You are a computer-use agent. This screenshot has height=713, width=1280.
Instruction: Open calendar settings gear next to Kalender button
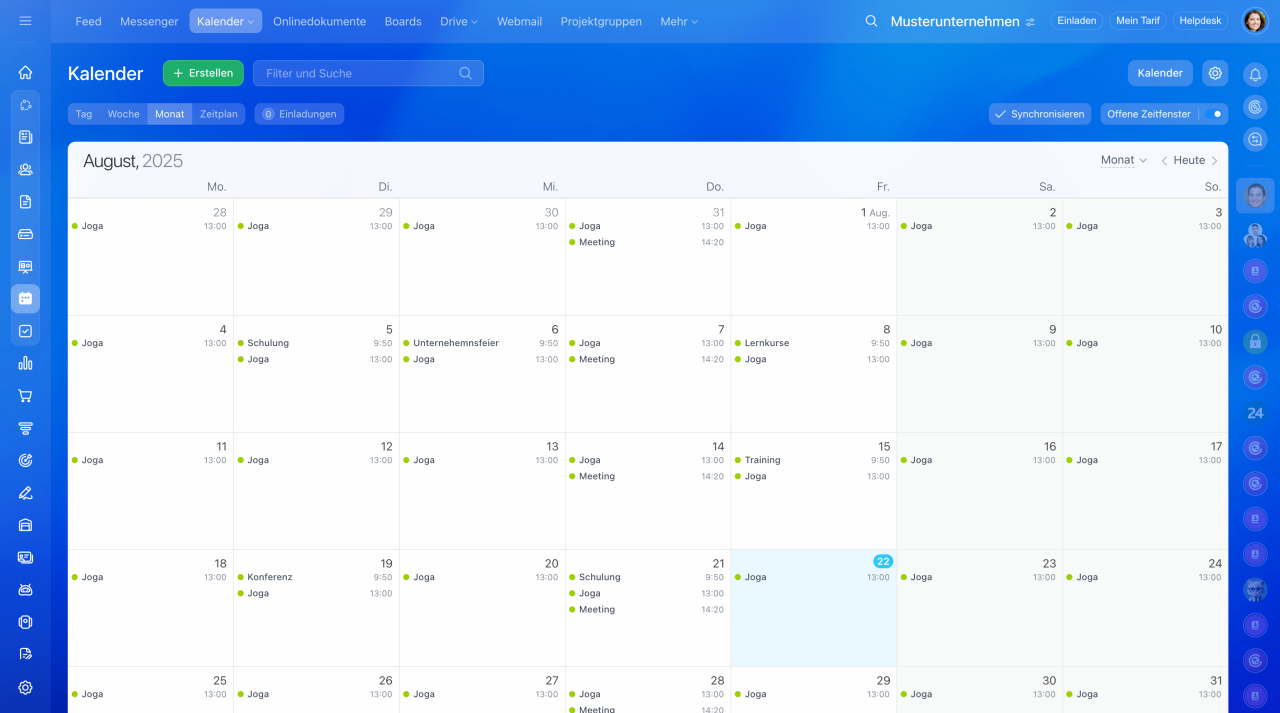(x=1215, y=73)
